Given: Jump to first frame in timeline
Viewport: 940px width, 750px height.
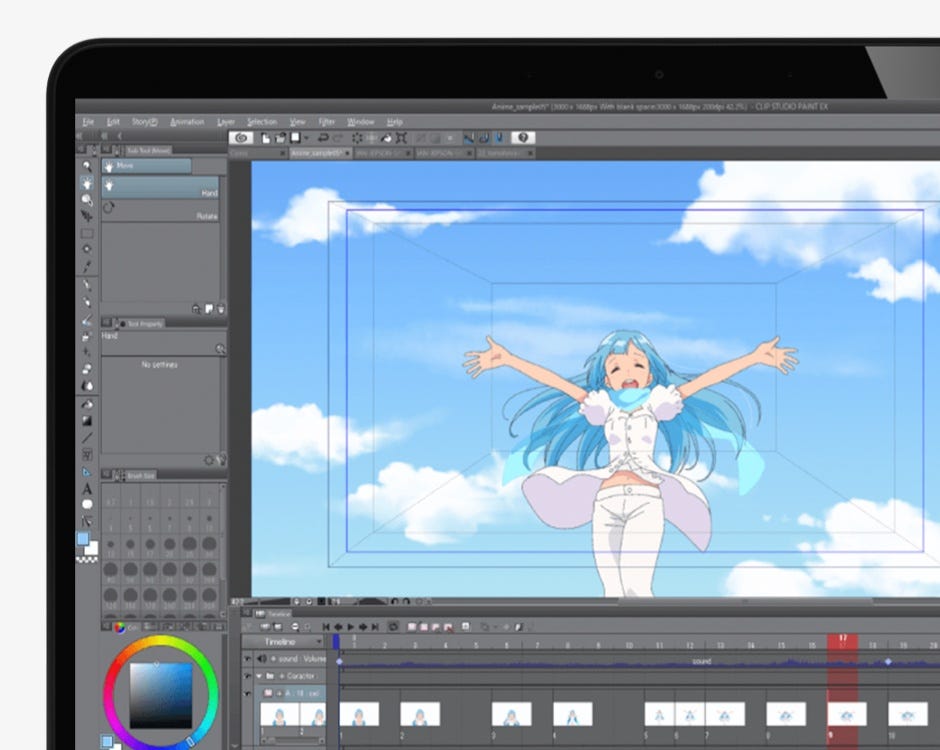Looking at the screenshot, I should [x=326, y=626].
